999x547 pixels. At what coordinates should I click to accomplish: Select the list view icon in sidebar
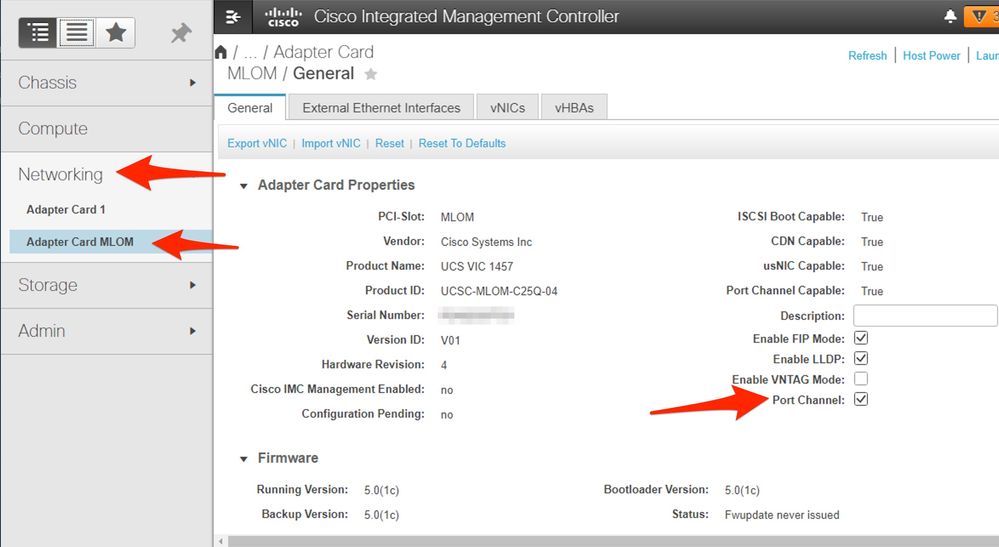pyautogui.click(x=76, y=32)
